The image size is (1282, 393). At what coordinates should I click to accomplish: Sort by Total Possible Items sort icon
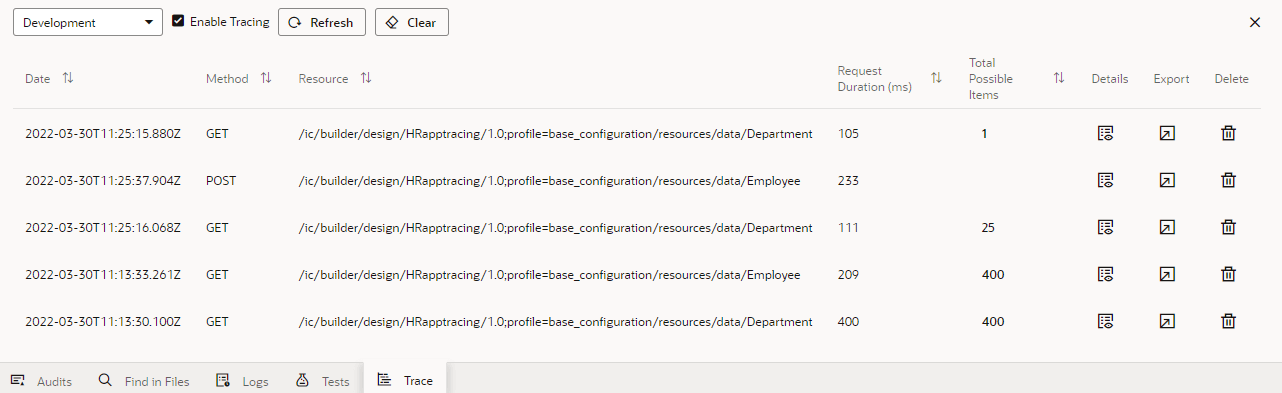coord(1059,78)
